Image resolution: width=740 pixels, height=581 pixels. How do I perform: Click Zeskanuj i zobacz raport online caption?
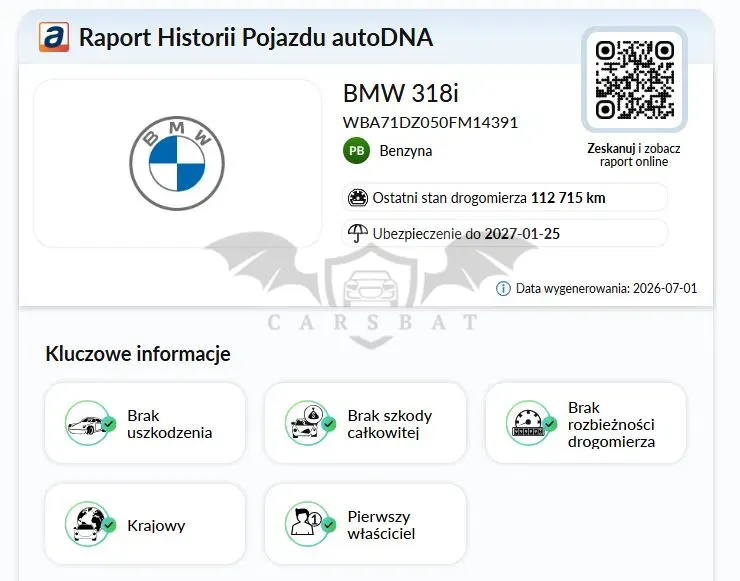634,155
